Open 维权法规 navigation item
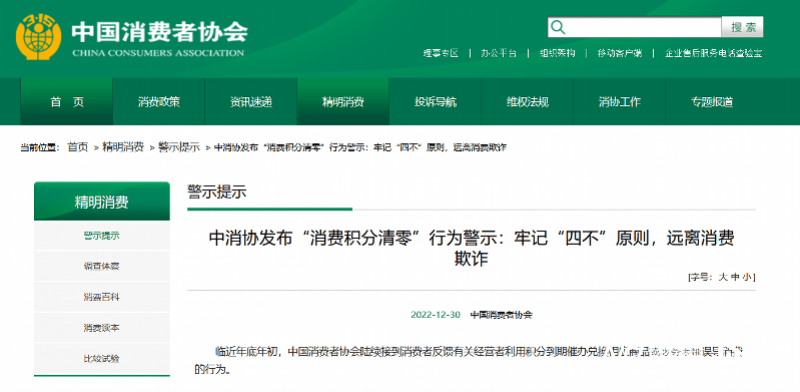 (528, 102)
